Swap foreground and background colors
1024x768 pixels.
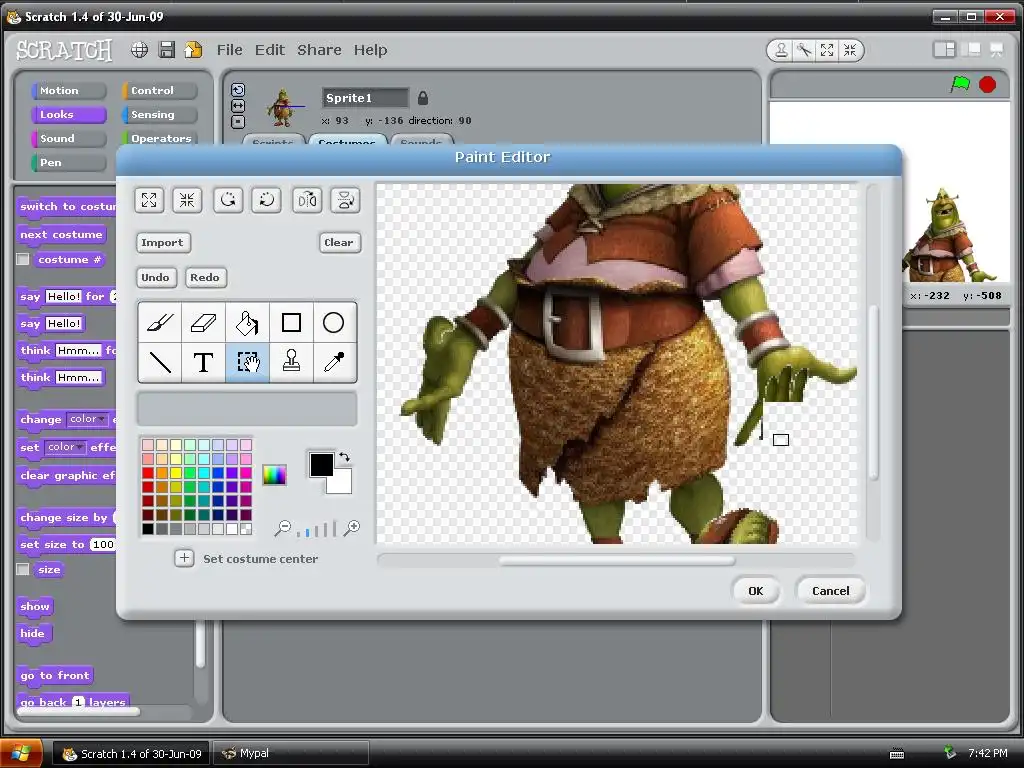coord(344,457)
